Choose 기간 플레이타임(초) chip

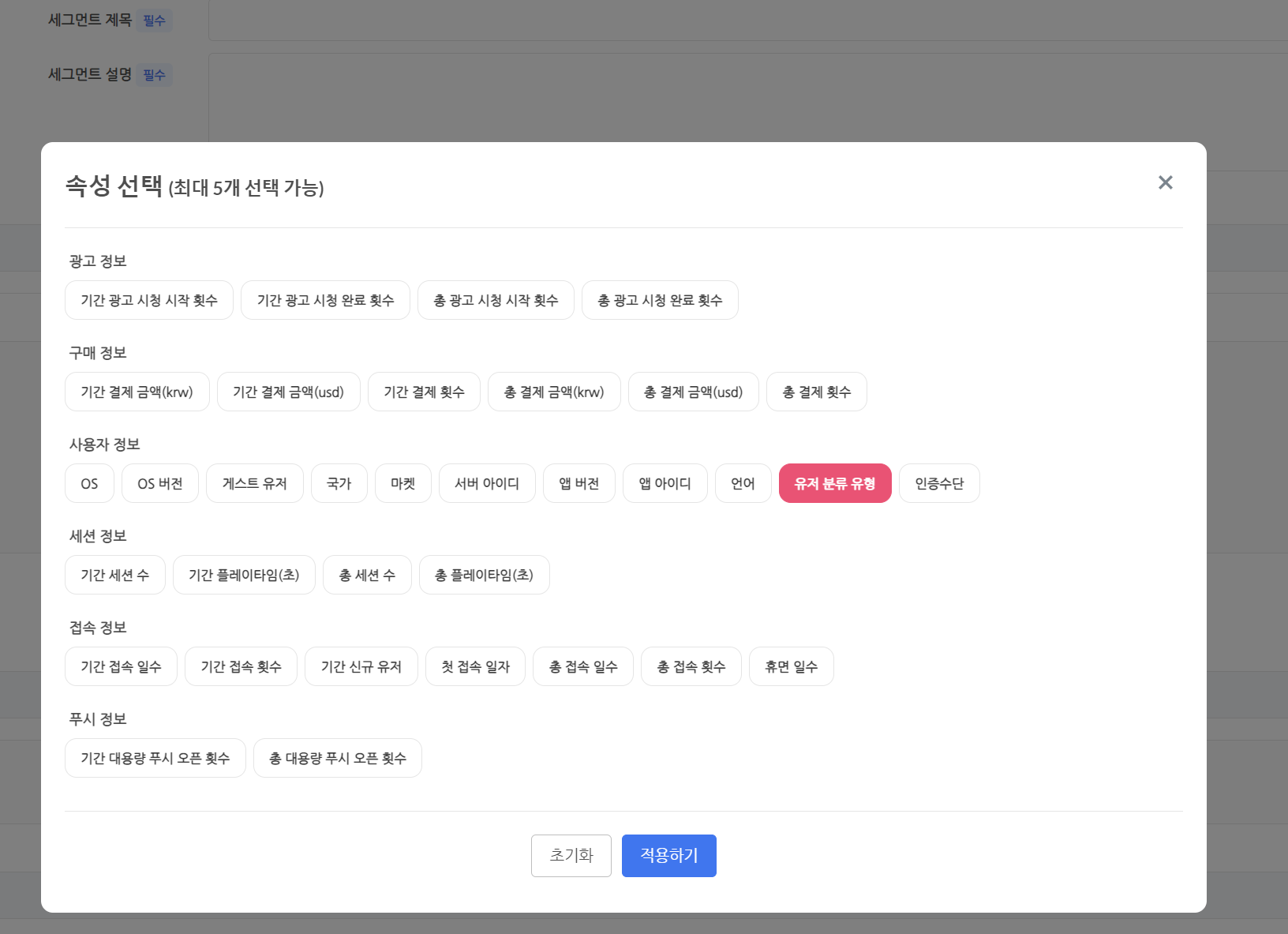click(244, 575)
